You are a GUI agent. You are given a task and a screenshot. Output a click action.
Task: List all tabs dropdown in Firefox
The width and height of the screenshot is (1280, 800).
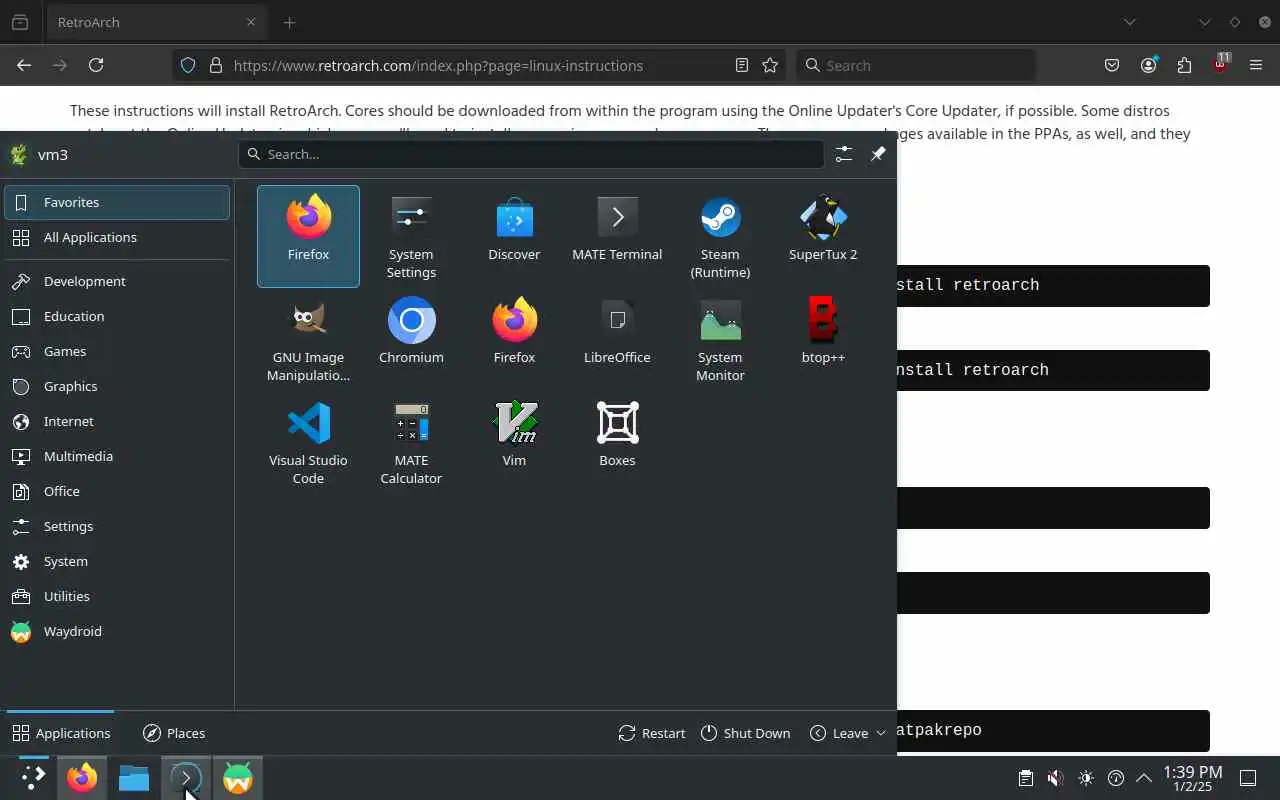point(1129,22)
